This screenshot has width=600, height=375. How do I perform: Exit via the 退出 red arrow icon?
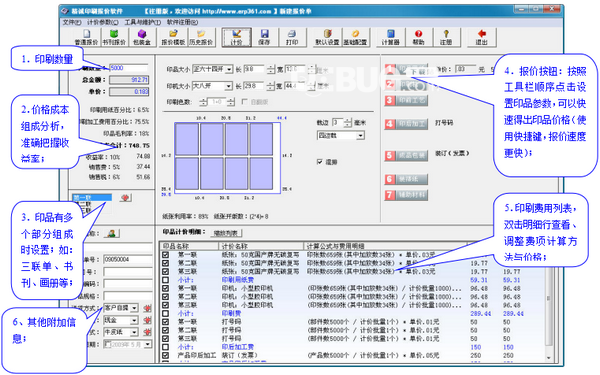481,38
